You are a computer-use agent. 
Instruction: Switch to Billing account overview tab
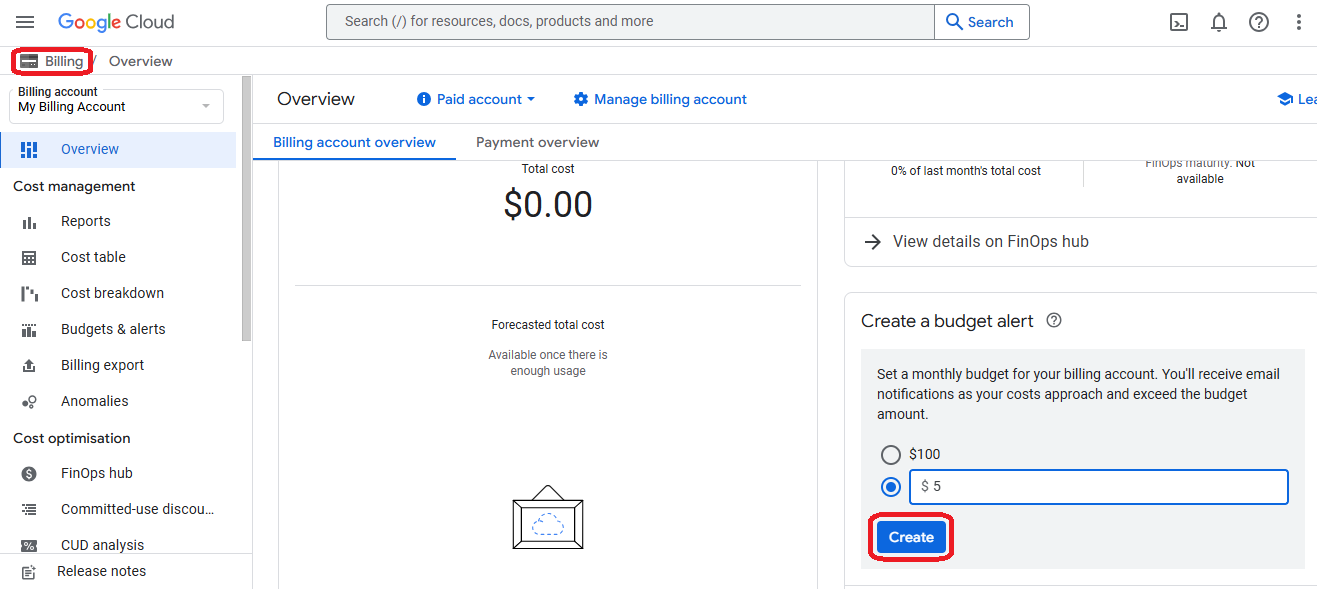[x=354, y=142]
